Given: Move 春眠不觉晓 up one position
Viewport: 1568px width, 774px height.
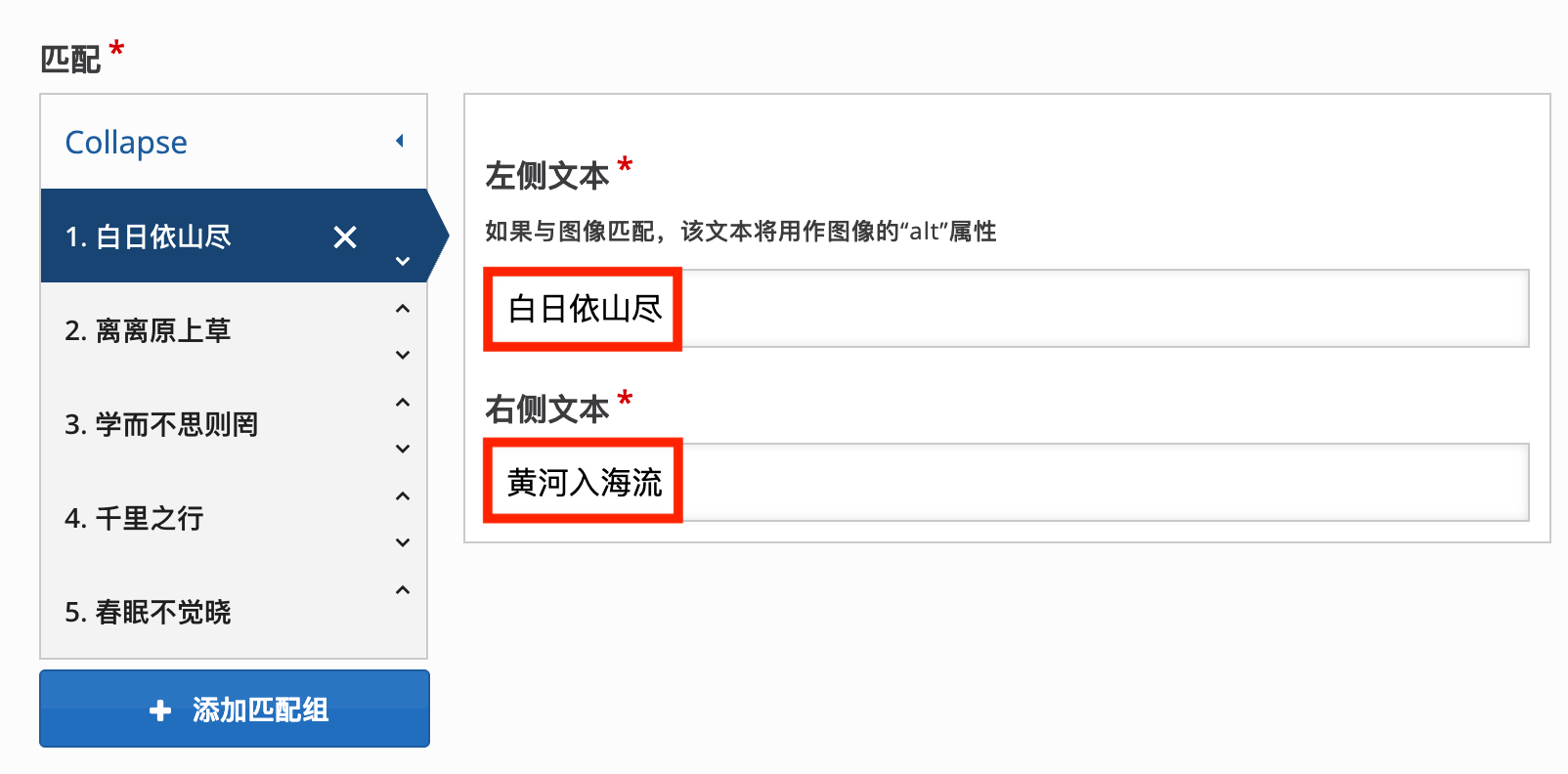Looking at the screenshot, I should point(402,589).
